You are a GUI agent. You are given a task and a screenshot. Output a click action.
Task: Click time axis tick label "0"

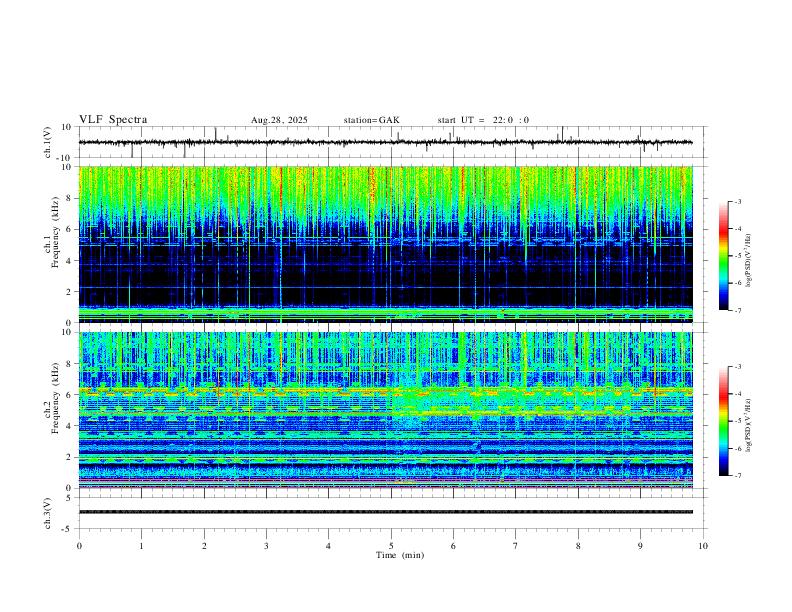pyautogui.click(x=79, y=546)
